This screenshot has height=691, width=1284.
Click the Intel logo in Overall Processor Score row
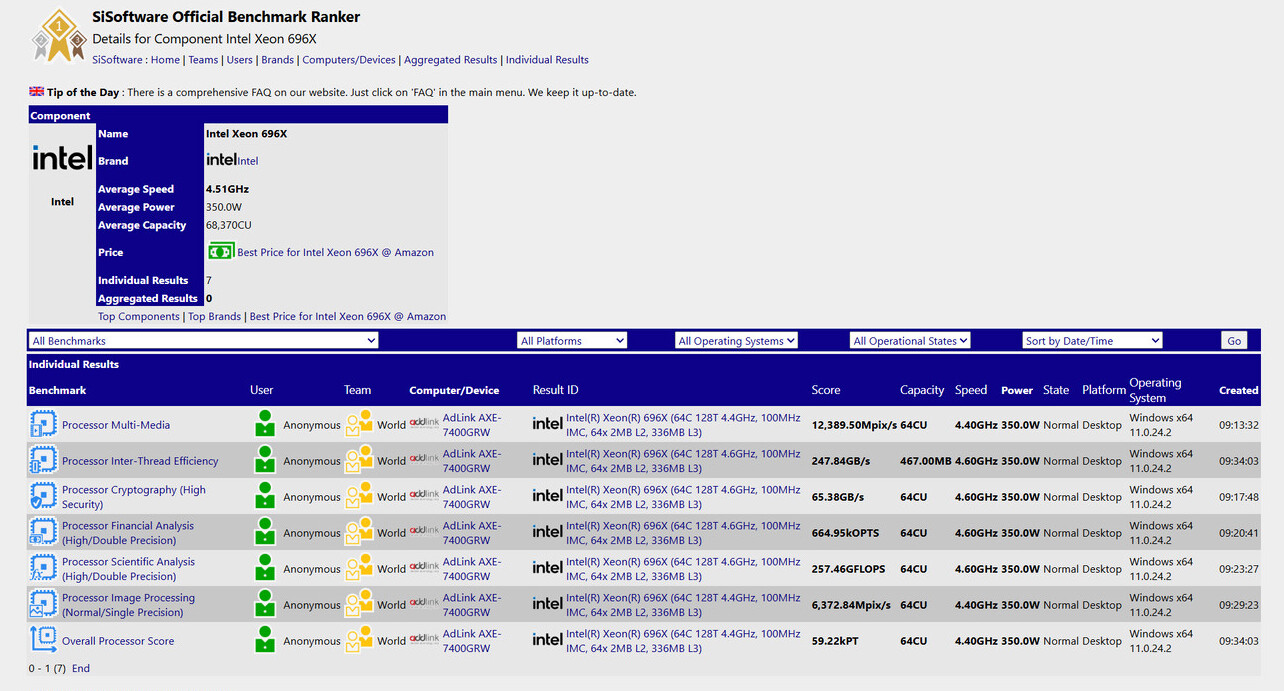tap(547, 640)
